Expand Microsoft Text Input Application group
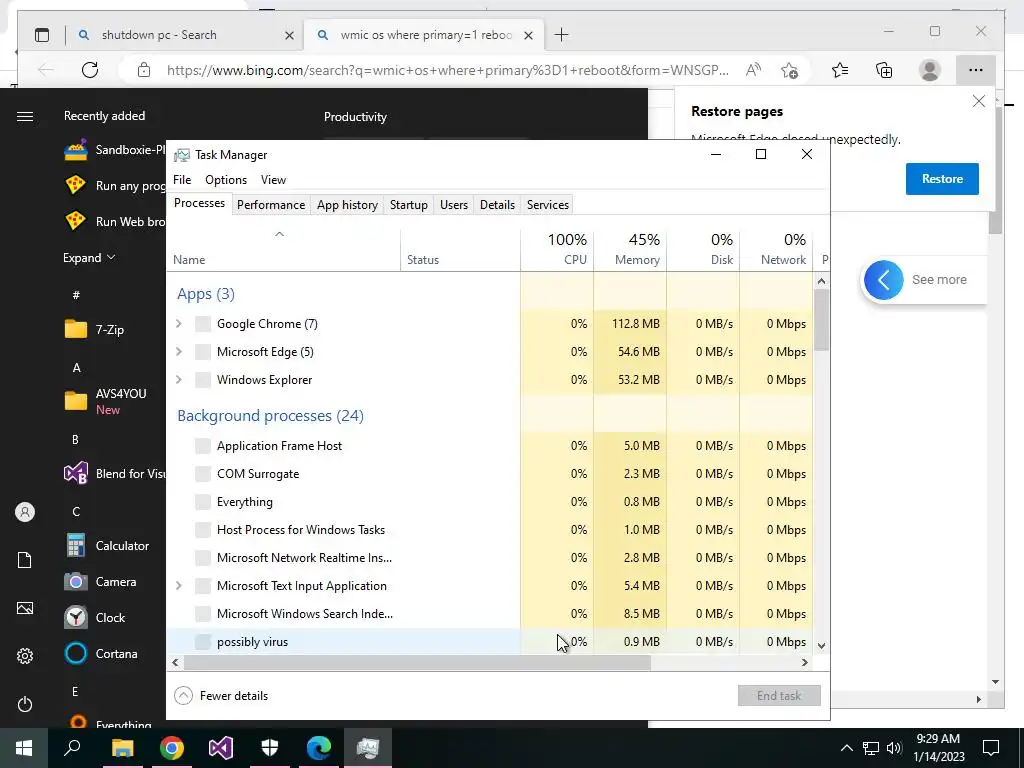Image resolution: width=1024 pixels, height=768 pixels. click(x=179, y=586)
